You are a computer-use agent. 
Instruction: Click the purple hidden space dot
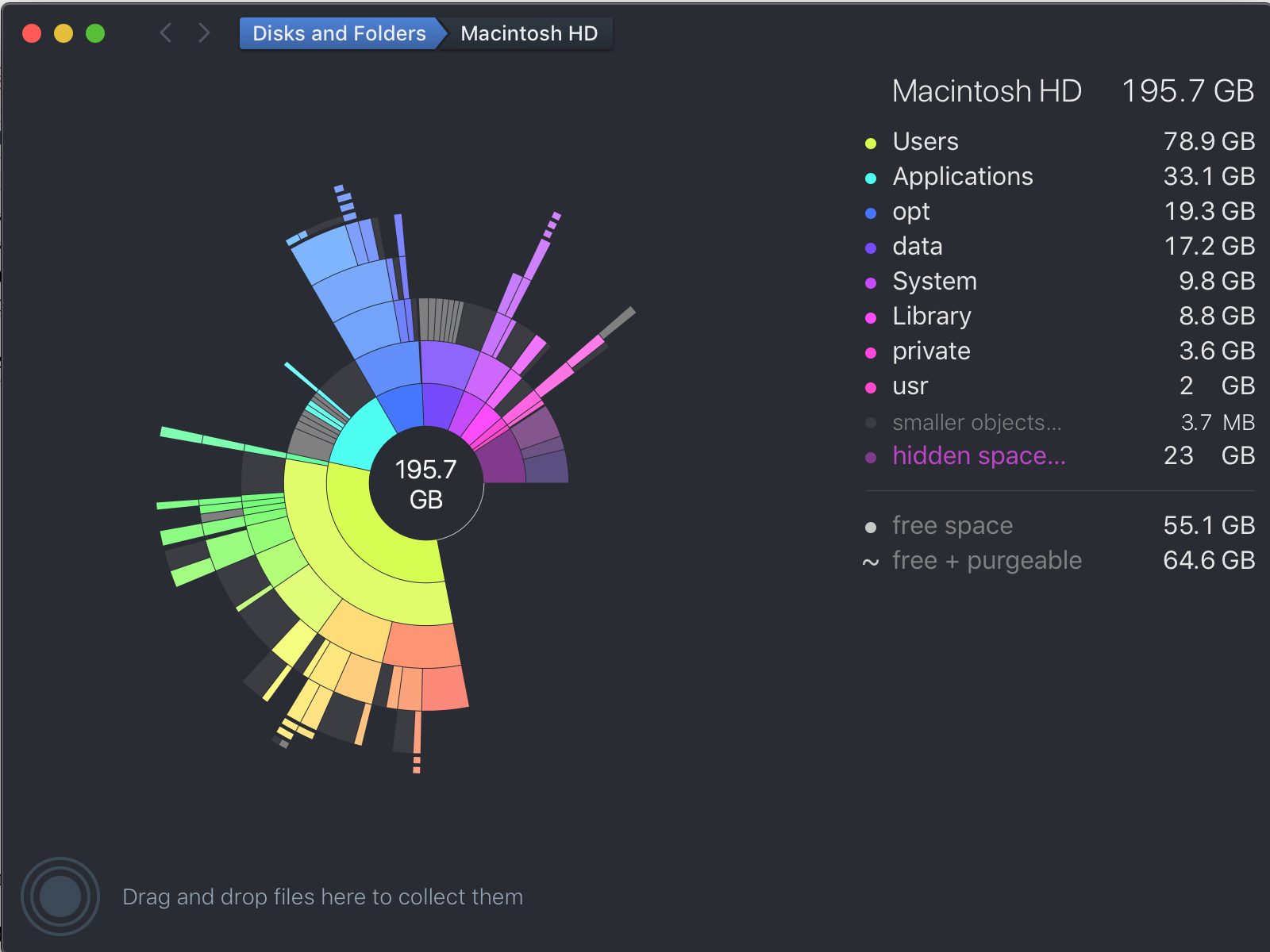[871, 457]
